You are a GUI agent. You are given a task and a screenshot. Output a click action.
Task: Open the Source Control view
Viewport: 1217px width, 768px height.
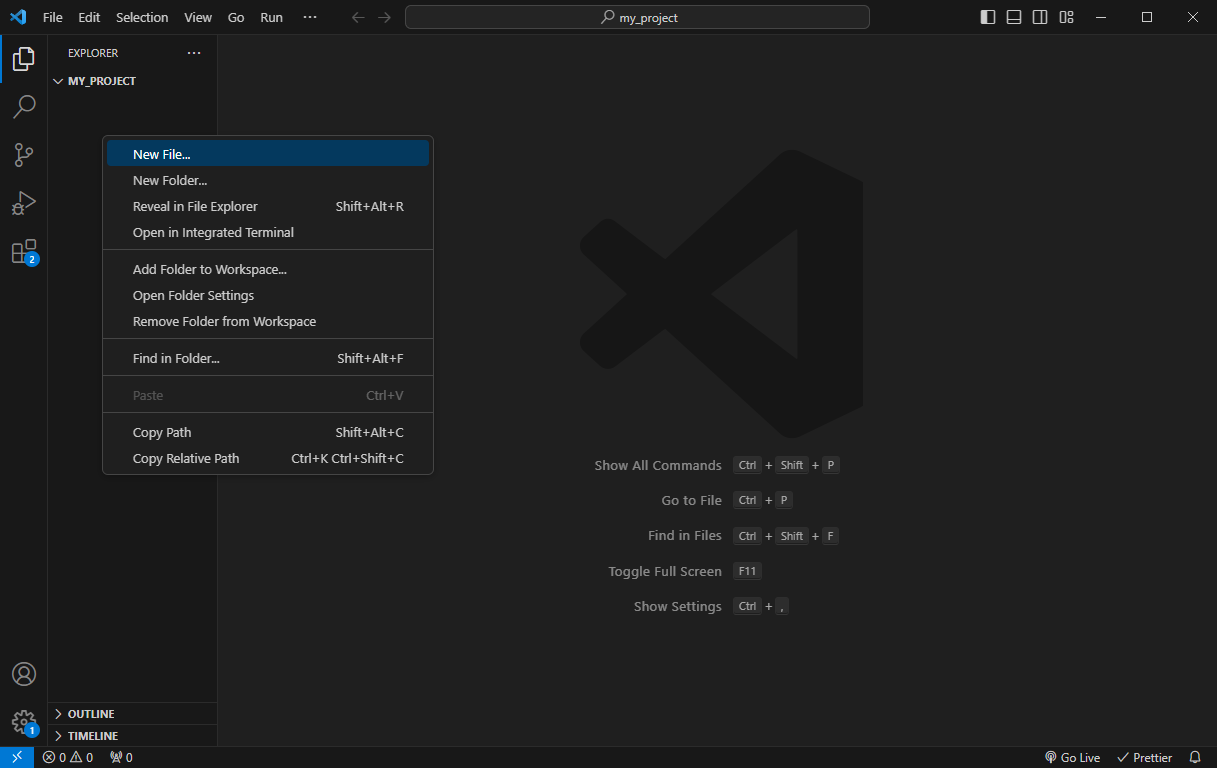pyautogui.click(x=24, y=155)
